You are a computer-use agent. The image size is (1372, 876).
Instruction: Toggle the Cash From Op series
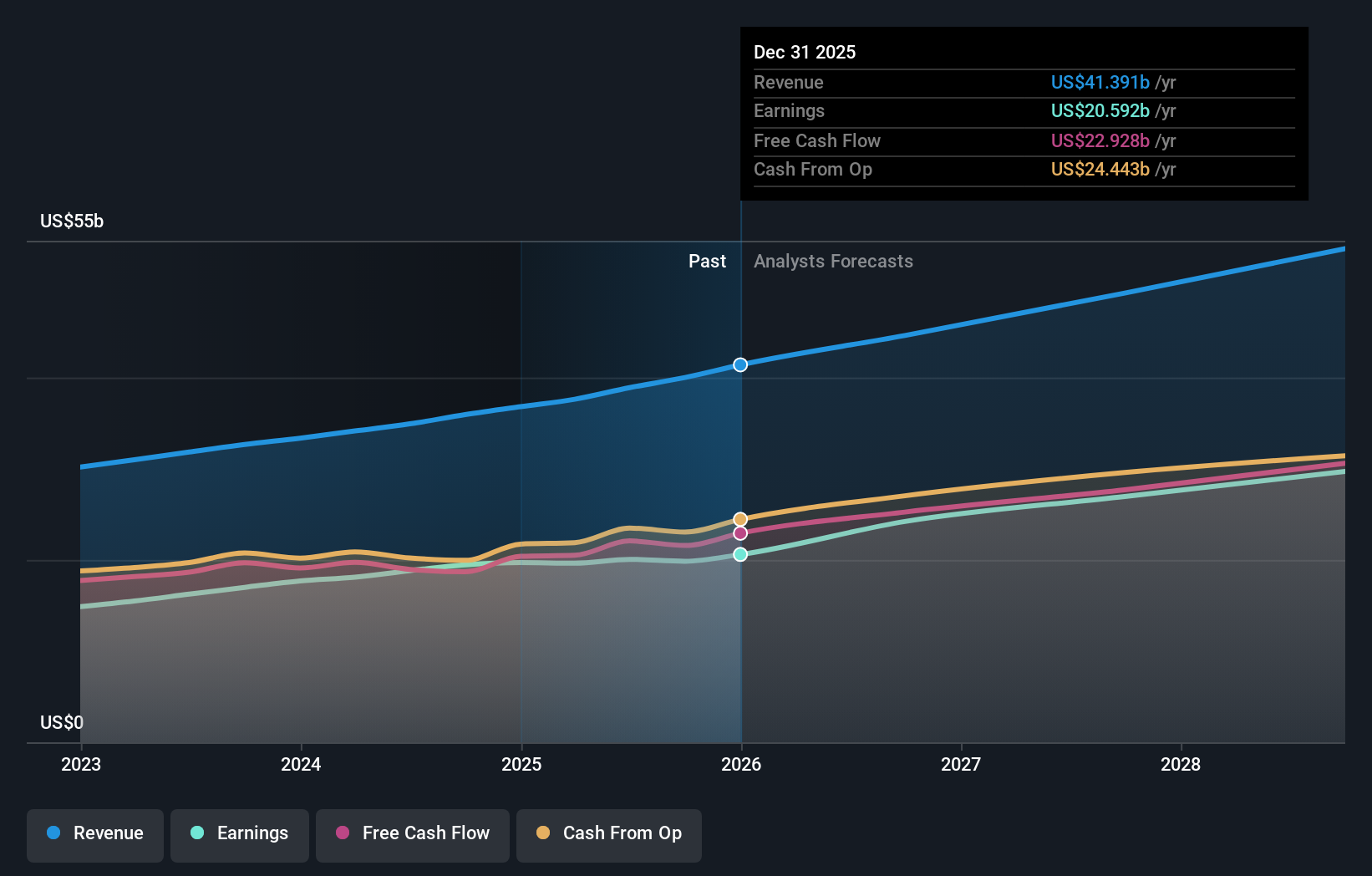click(x=609, y=833)
